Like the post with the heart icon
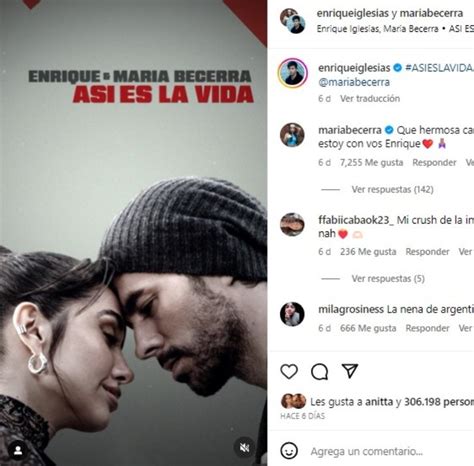Image resolution: width=474 pixels, height=466 pixels. (x=289, y=371)
